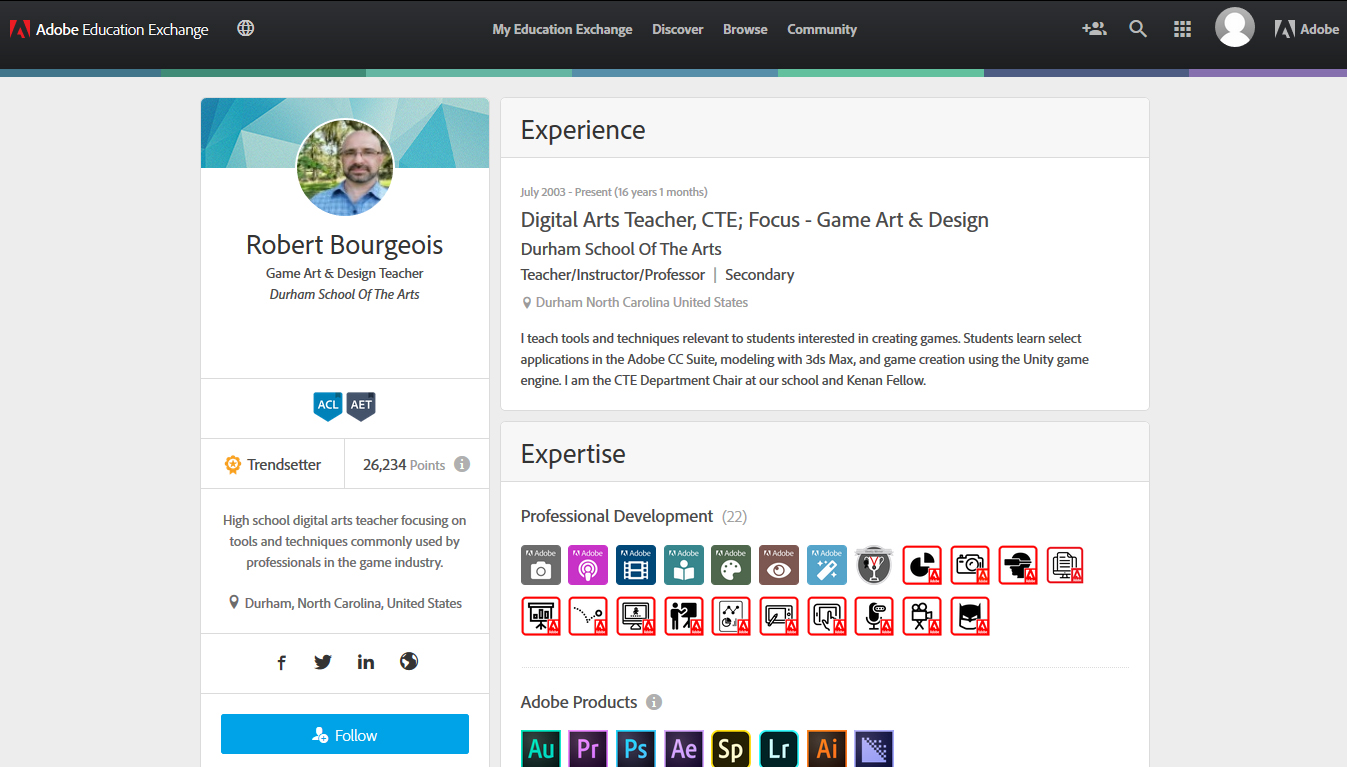Select the ACL badge on the profile
Viewport: 1347px width, 767px height.
(x=328, y=406)
